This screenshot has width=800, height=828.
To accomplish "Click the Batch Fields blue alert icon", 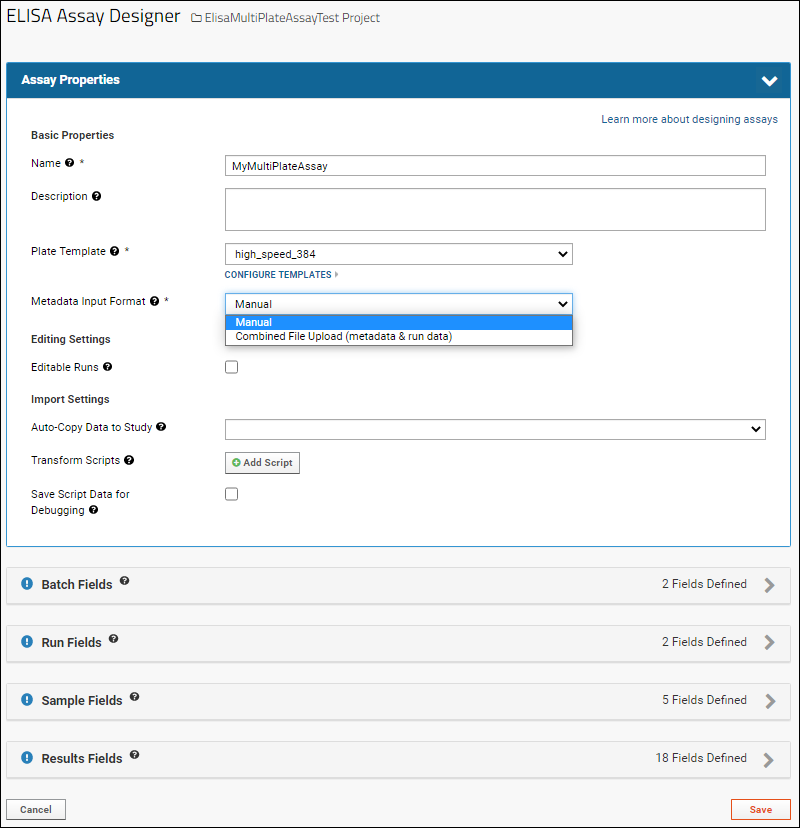I will 27,584.
